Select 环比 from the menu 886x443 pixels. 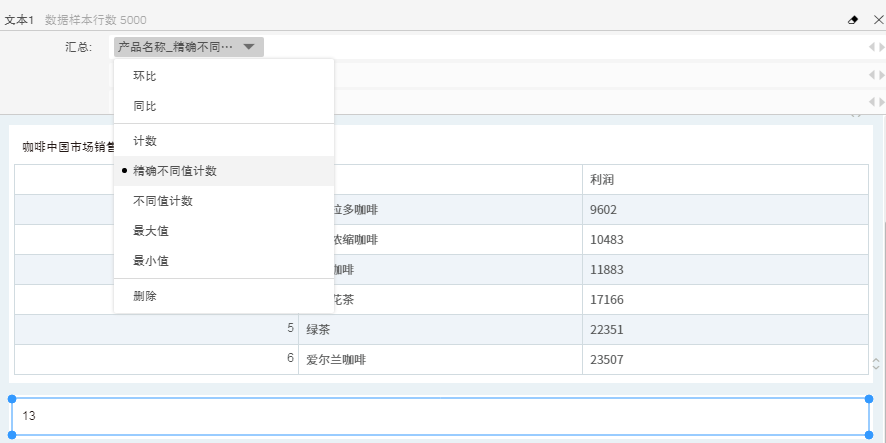pos(145,76)
